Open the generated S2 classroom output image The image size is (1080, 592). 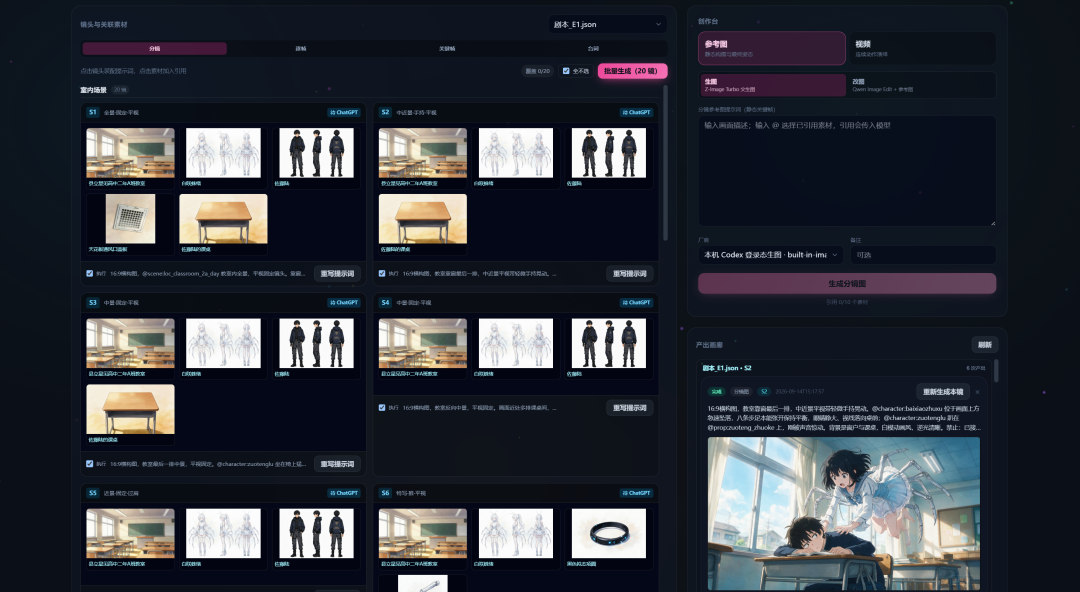(x=844, y=514)
